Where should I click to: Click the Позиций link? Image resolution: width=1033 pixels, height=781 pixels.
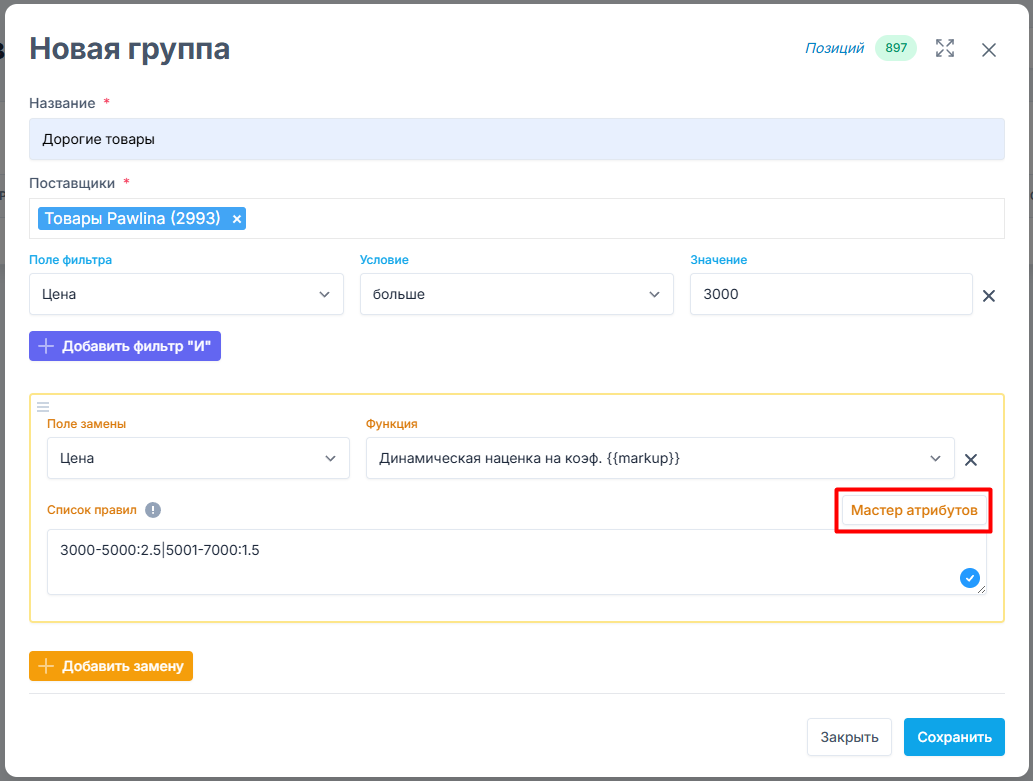click(834, 48)
